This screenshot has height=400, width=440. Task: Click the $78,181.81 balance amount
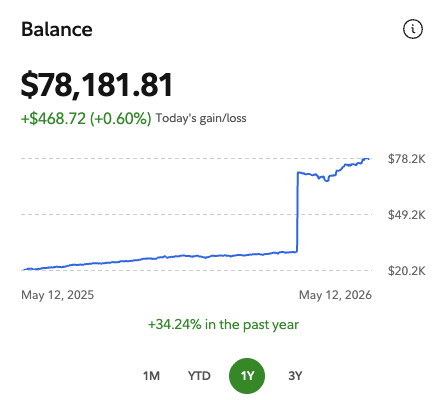coord(97,85)
